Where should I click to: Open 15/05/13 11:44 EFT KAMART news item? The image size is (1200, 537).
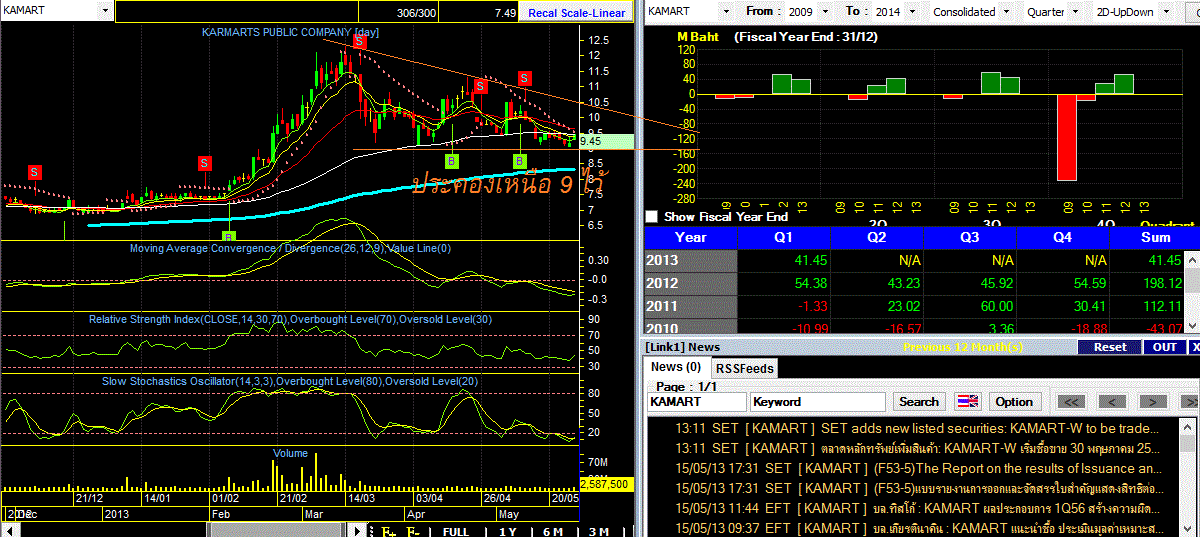(919, 508)
